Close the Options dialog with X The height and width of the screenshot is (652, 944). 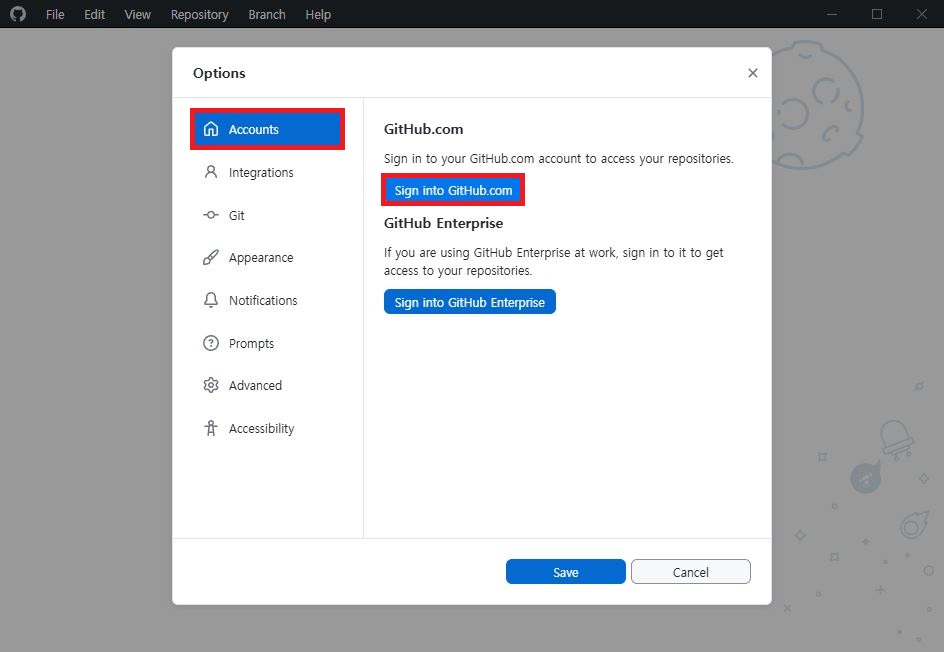coord(753,73)
